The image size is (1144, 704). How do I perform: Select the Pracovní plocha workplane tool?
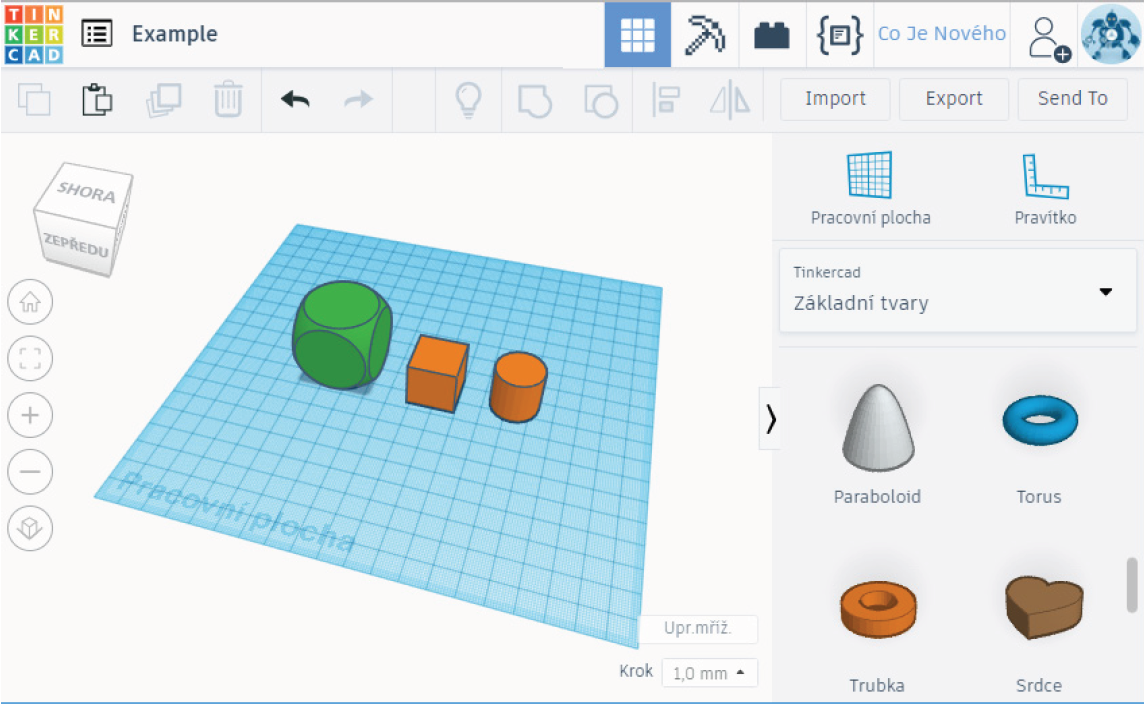click(x=870, y=188)
